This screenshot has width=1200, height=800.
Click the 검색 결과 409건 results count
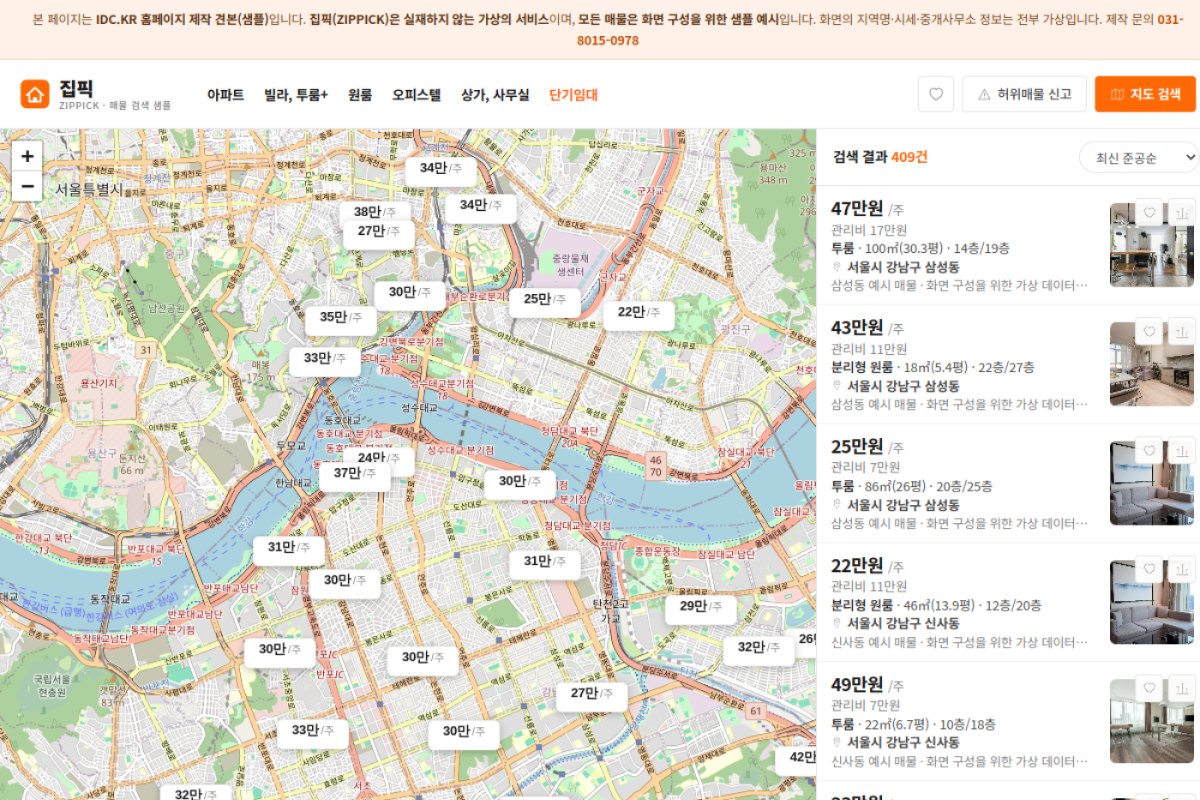coord(880,157)
